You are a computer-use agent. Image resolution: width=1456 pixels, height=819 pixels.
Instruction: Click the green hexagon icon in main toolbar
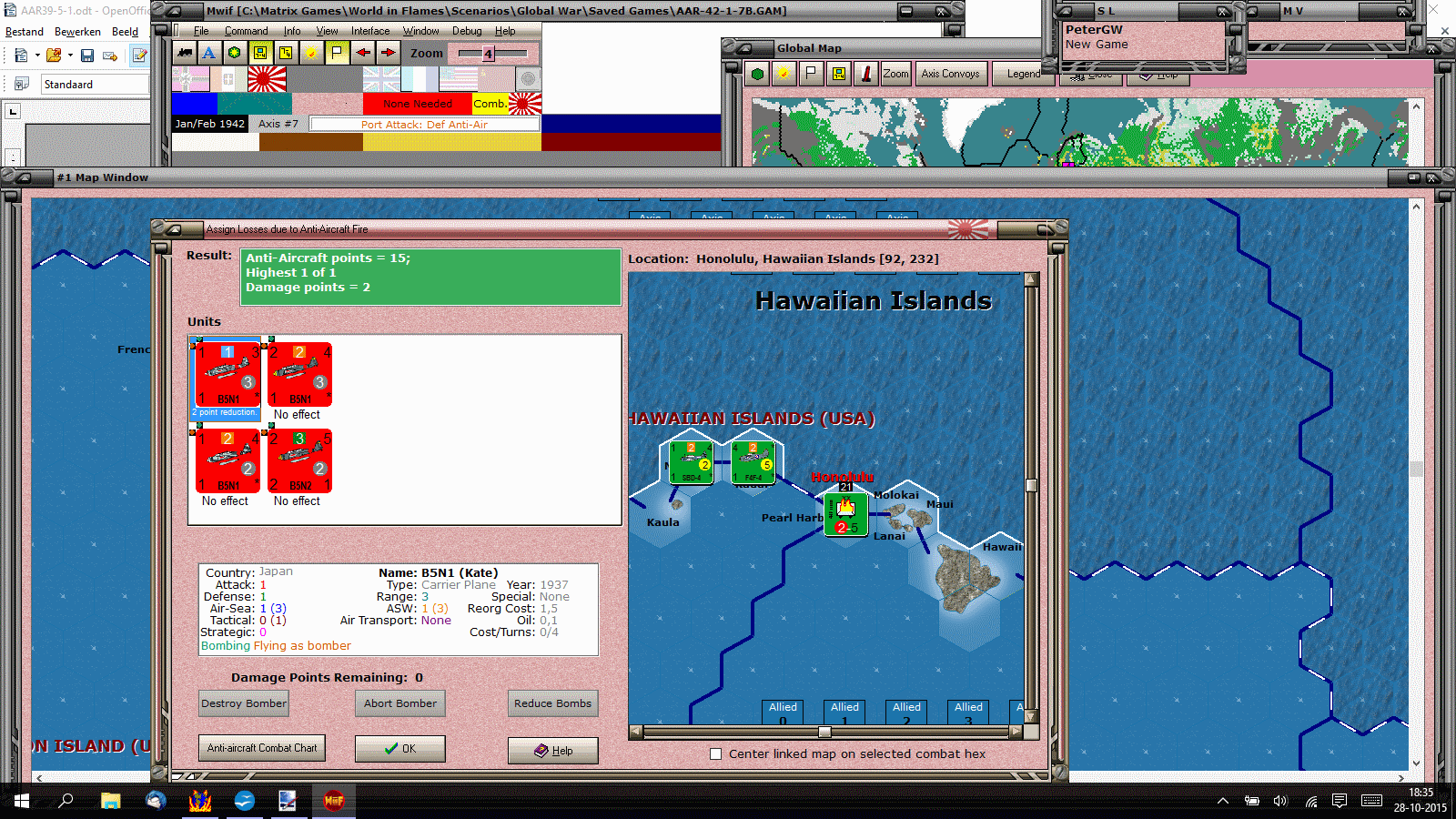tap(235, 53)
